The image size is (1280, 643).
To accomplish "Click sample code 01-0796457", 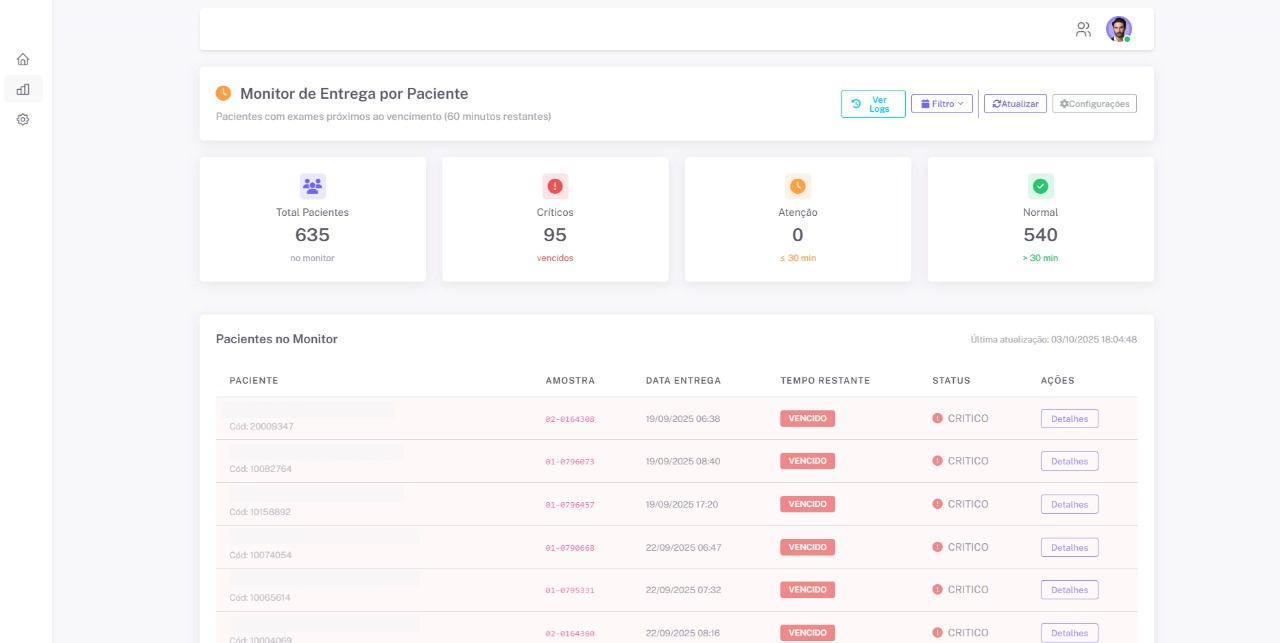I will tap(570, 505).
